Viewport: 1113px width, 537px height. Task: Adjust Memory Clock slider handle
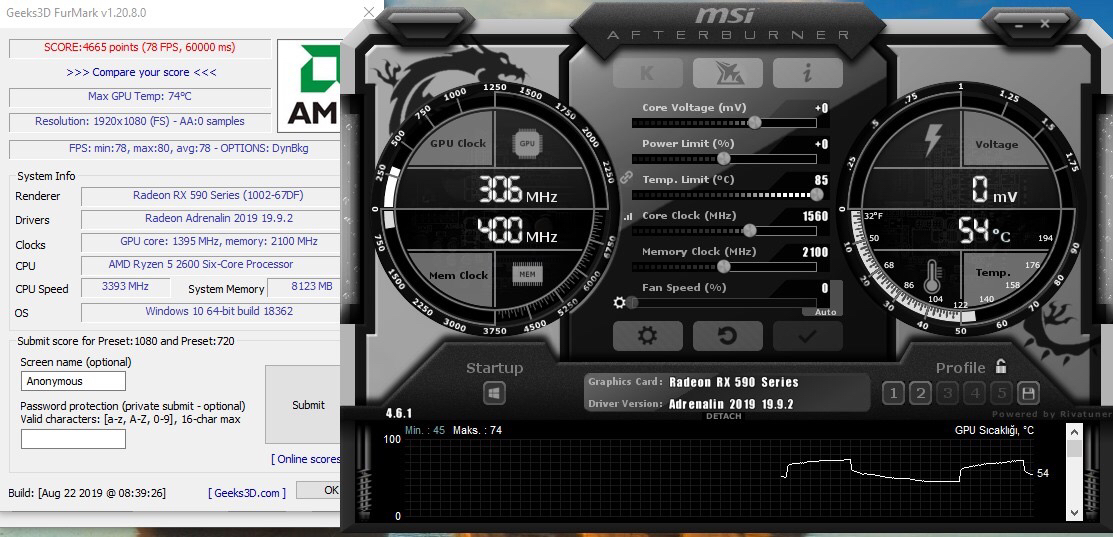point(723,267)
